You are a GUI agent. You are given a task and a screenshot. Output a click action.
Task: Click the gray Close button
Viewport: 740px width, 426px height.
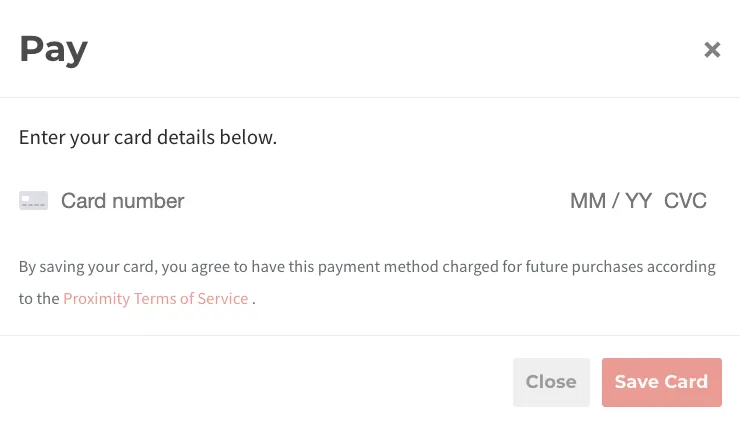(x=551, y=382)
